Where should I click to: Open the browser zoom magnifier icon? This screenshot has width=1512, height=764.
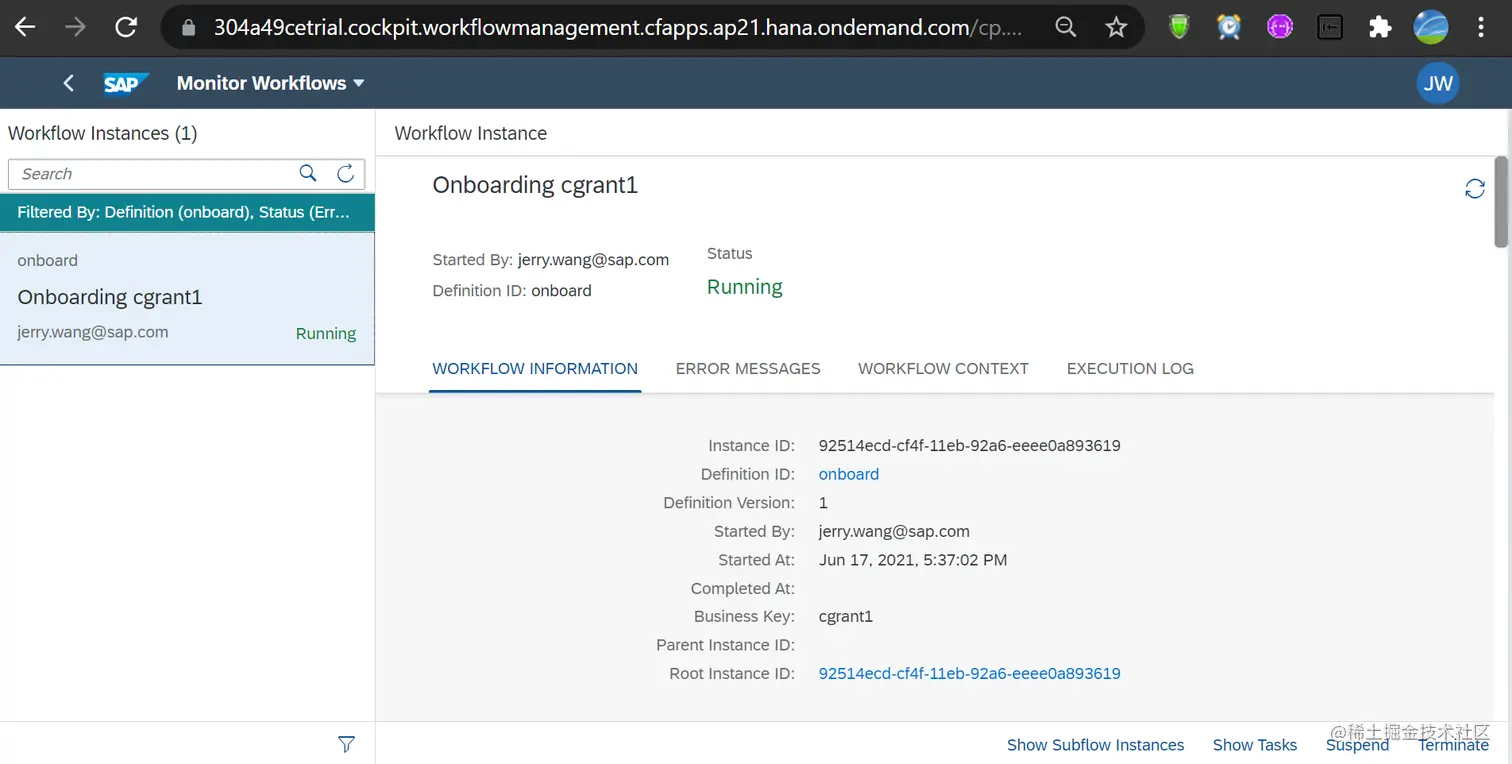pos(1066,28)
